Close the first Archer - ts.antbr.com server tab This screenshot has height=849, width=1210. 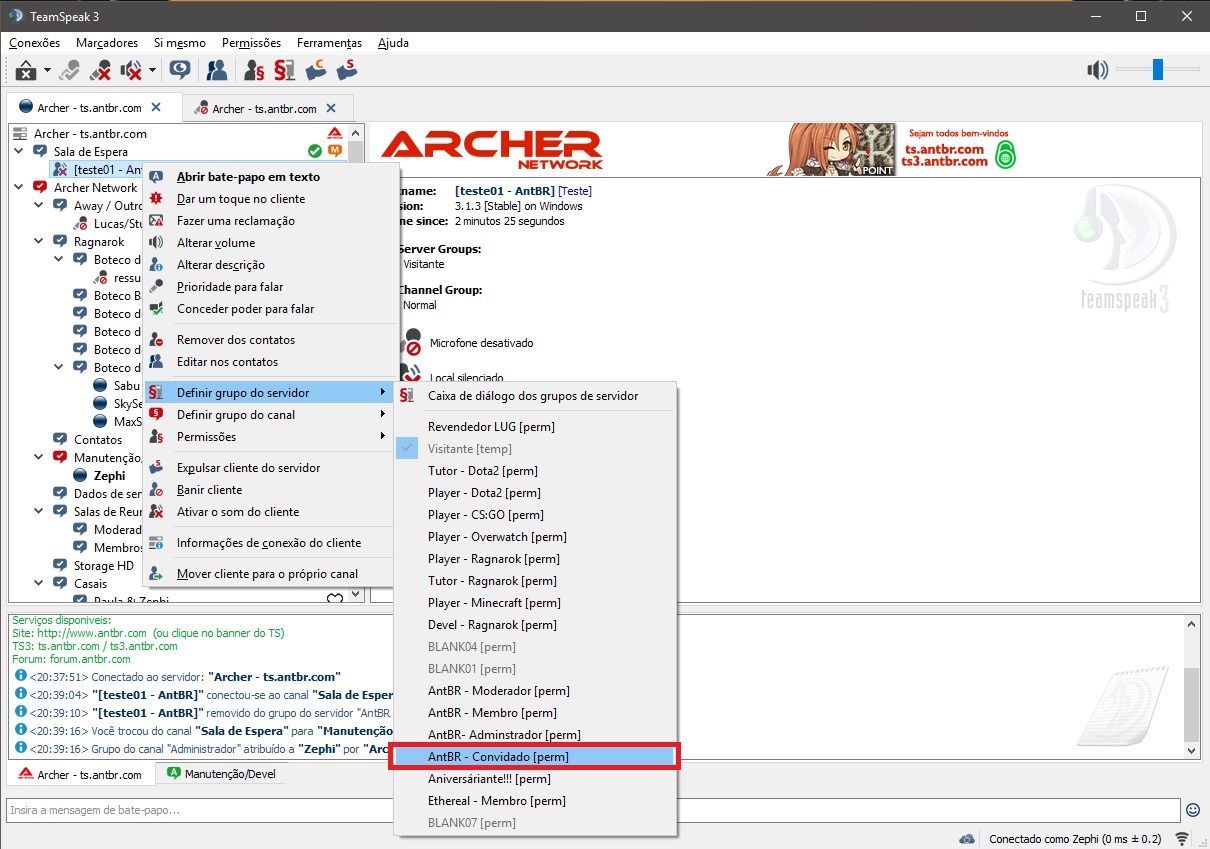[156, 107]
